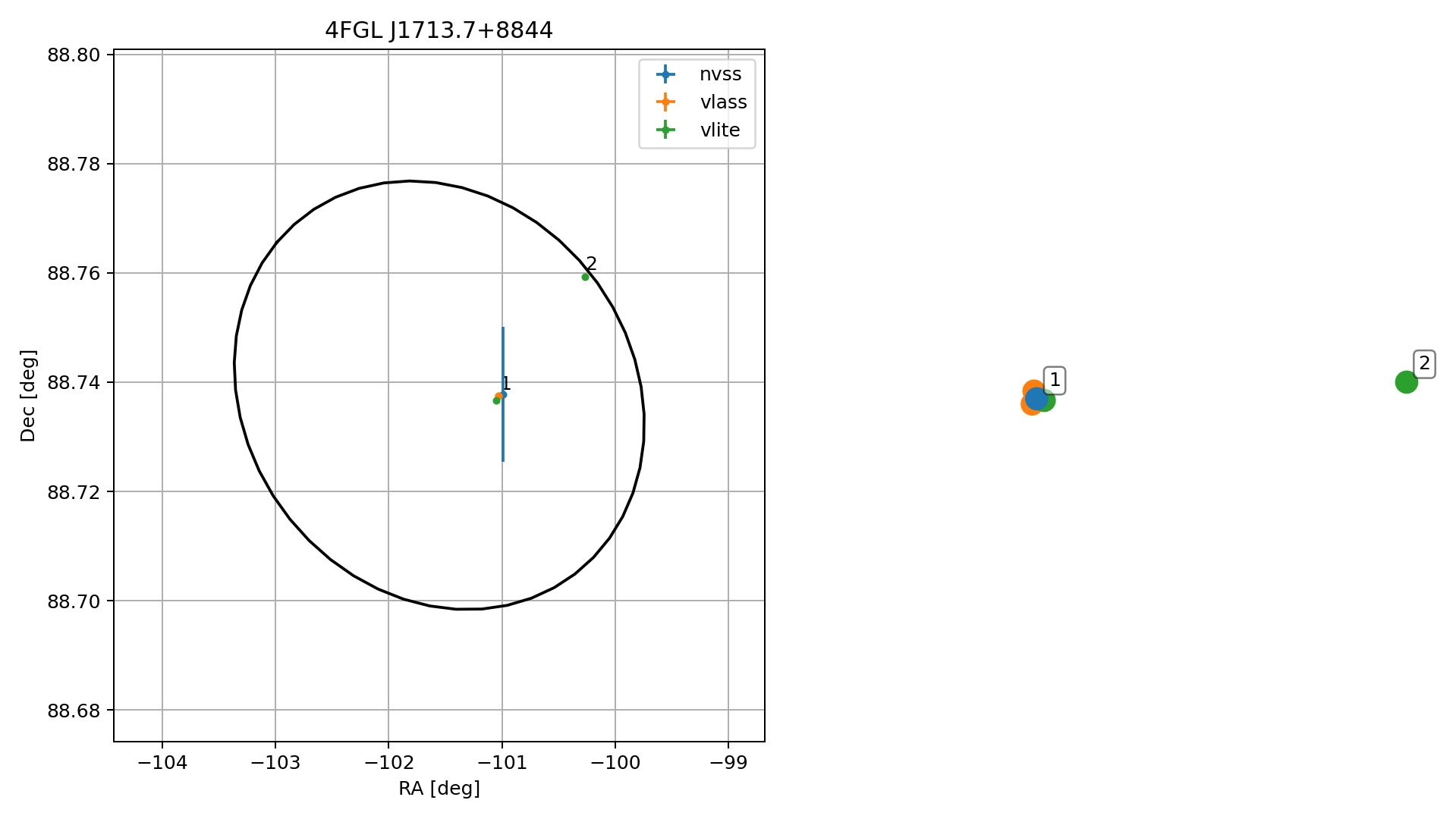Click the y-axis tick label 88.76

pyautogui.click(x=74, y=273)
